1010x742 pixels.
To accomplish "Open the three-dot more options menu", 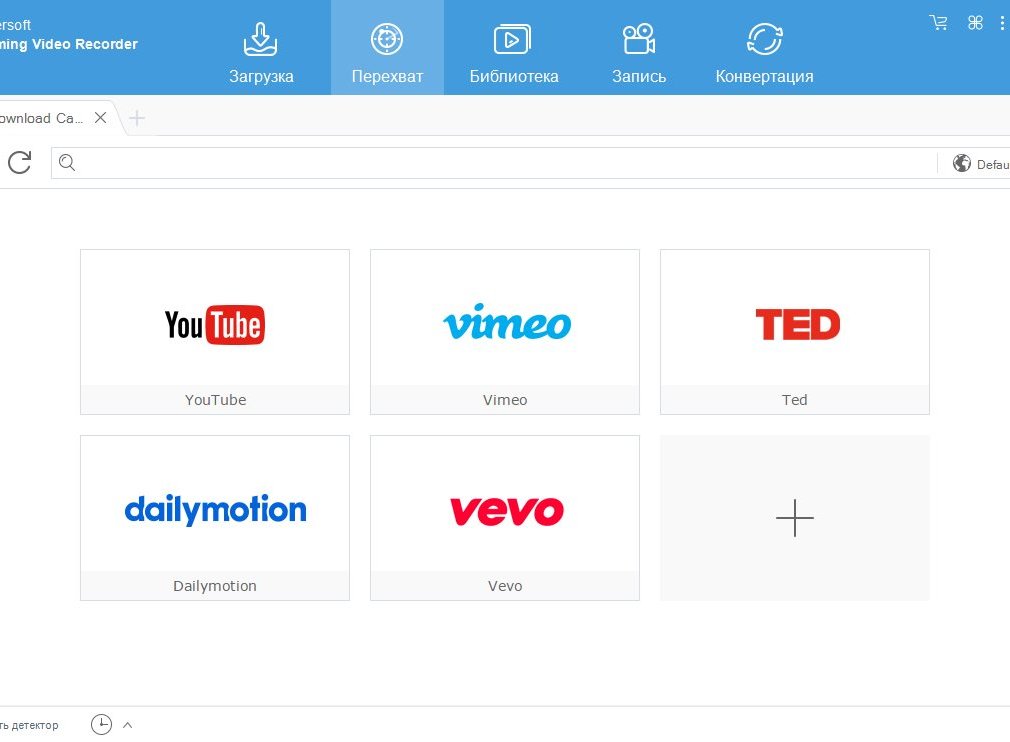I will [1002, 23].
